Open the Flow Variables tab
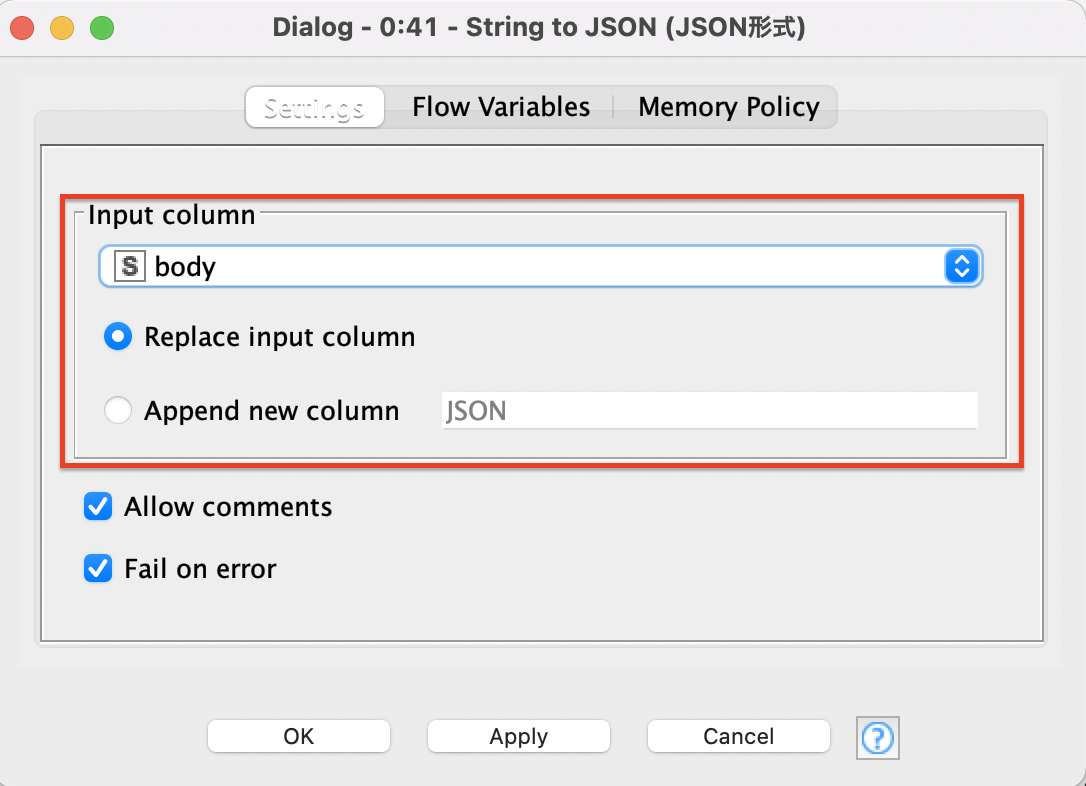The width and height of the screenshot is (1086, 786). [x=501, y=108]
